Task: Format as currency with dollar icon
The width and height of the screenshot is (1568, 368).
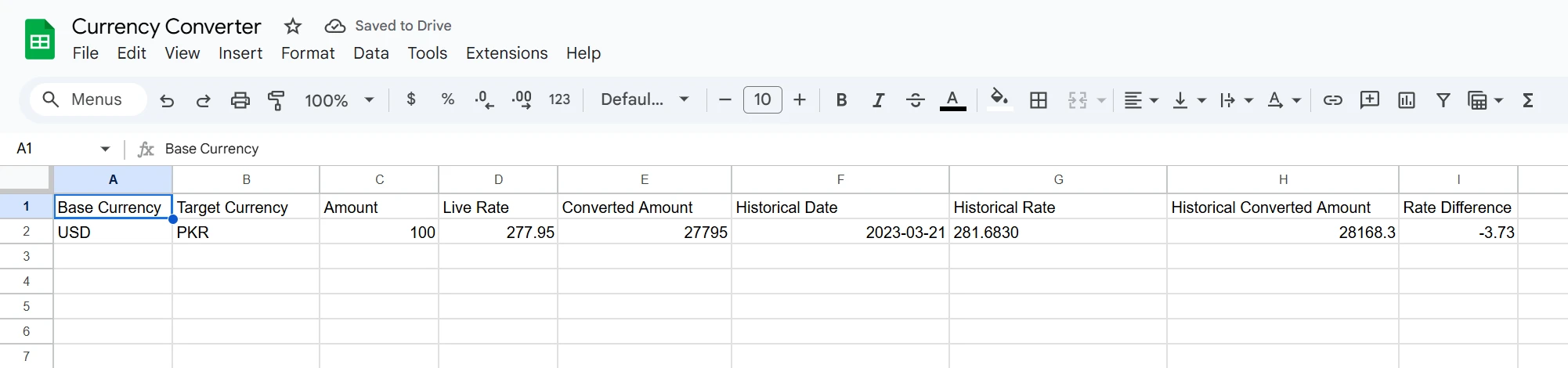Action: point(411,99)
